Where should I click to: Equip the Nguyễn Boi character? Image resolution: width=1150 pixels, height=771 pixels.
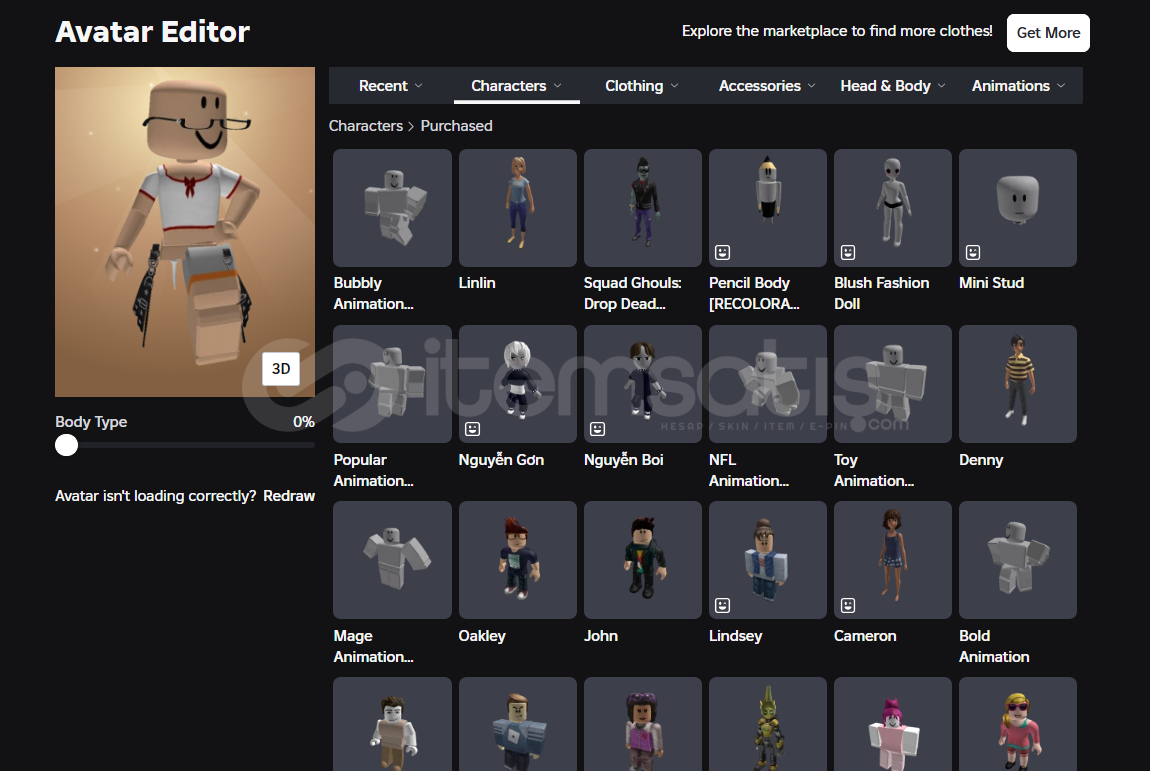[x=642, y=384]
